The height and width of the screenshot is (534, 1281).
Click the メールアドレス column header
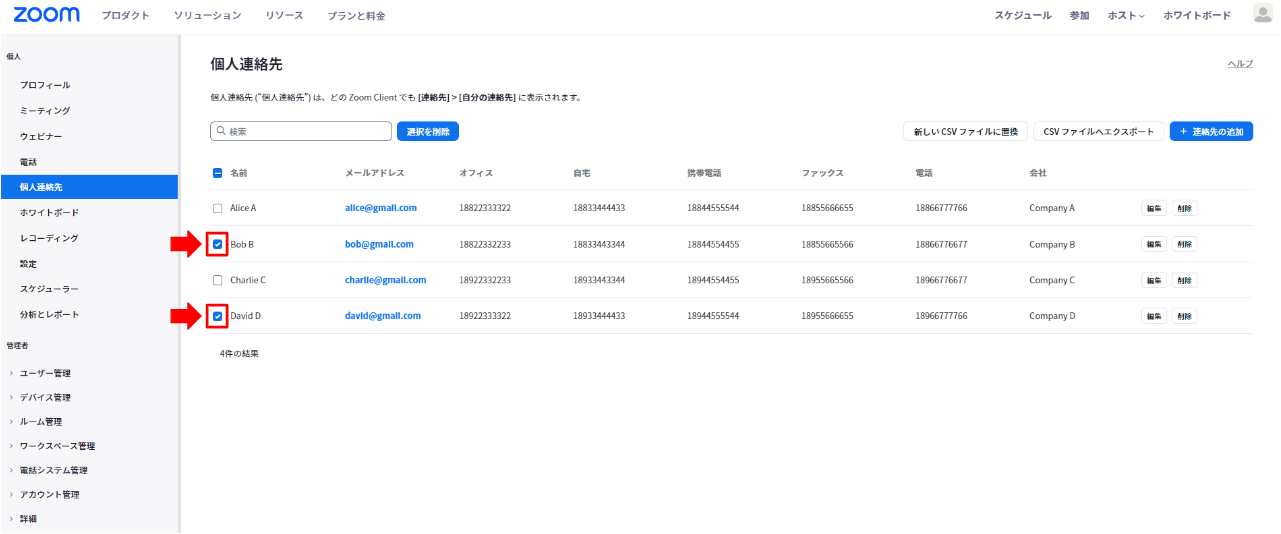pos(375,173)
